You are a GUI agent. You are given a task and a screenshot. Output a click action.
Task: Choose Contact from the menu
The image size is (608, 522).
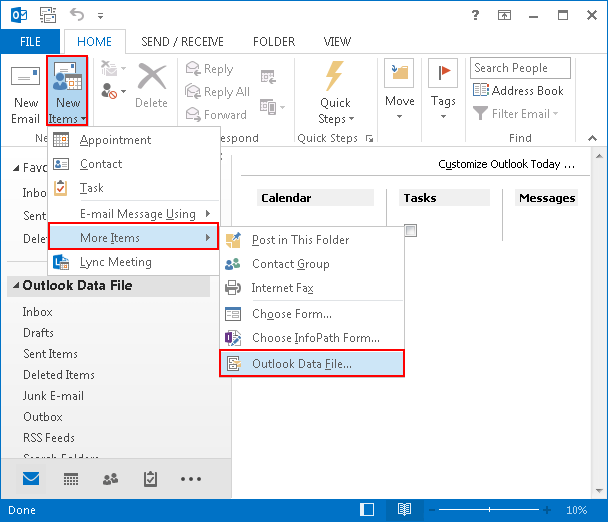pos(134,164)
